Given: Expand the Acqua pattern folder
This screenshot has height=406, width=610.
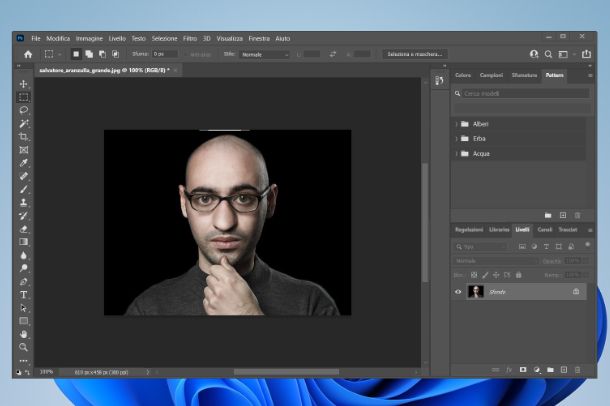Looking at the screenshot, I should click(x=456, y=153).
